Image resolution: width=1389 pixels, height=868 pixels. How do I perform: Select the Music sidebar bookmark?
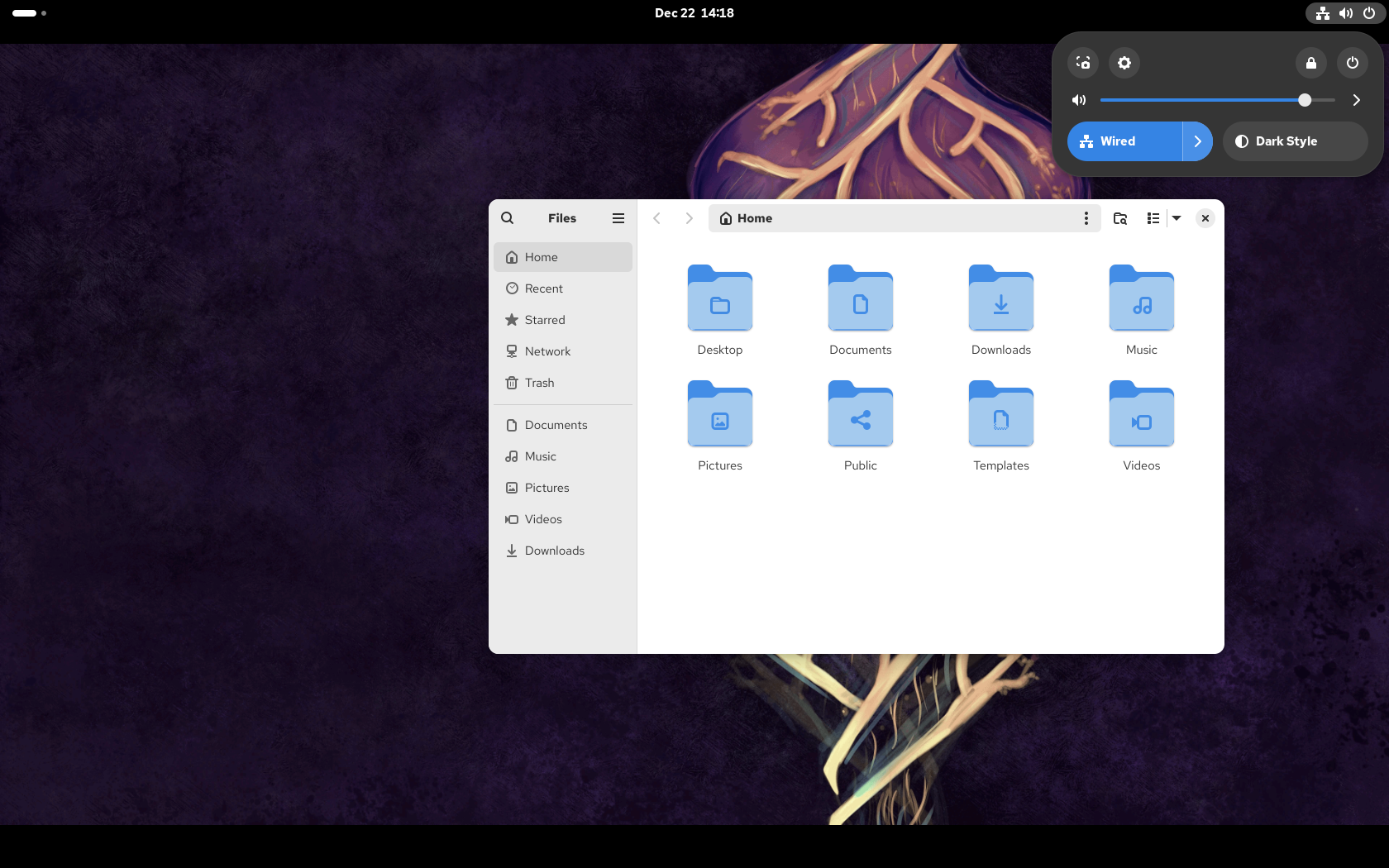pyautogui.click(x=563, y=456)
